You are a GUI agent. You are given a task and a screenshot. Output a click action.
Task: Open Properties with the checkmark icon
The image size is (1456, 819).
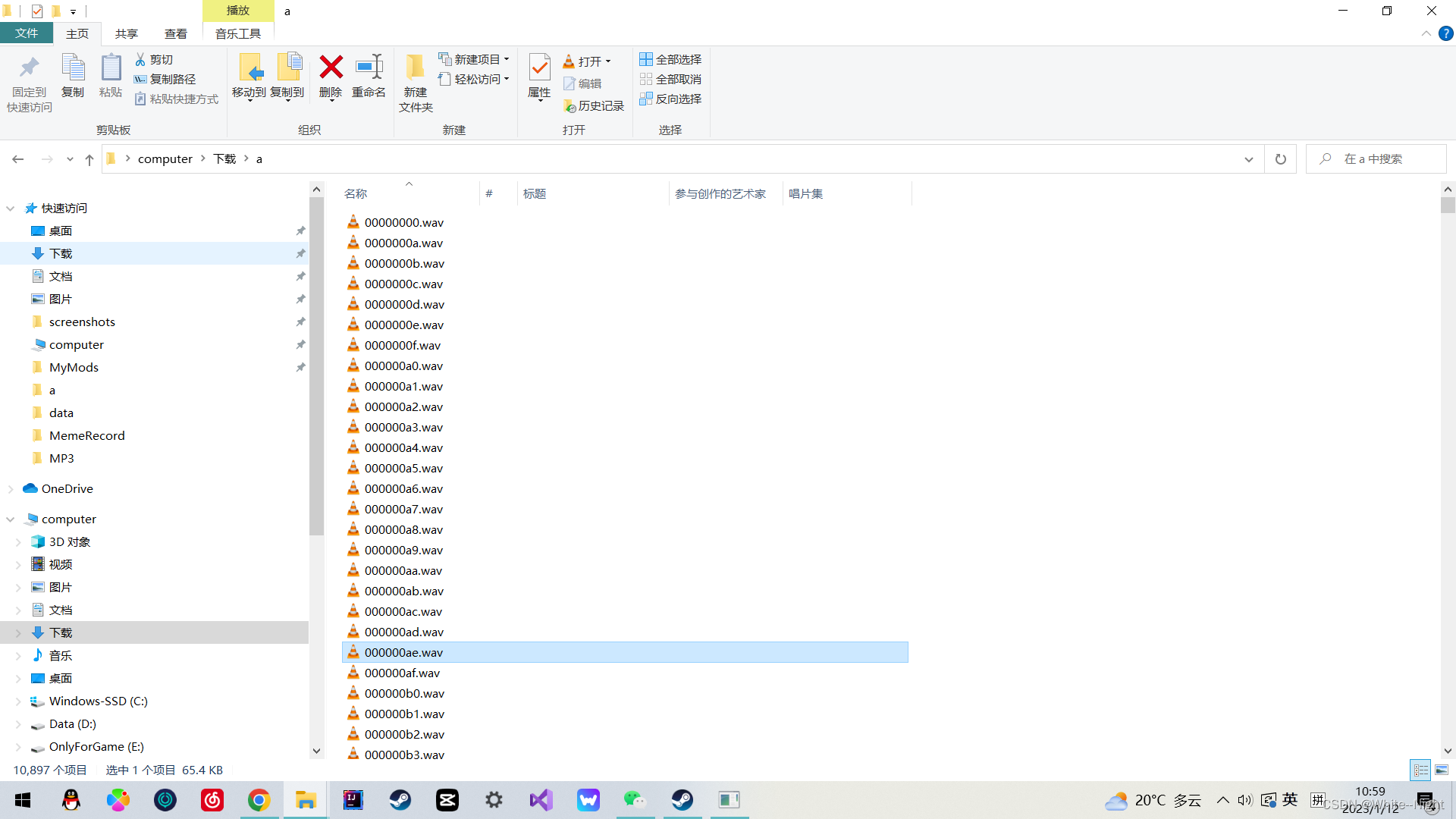pos(539,68)
